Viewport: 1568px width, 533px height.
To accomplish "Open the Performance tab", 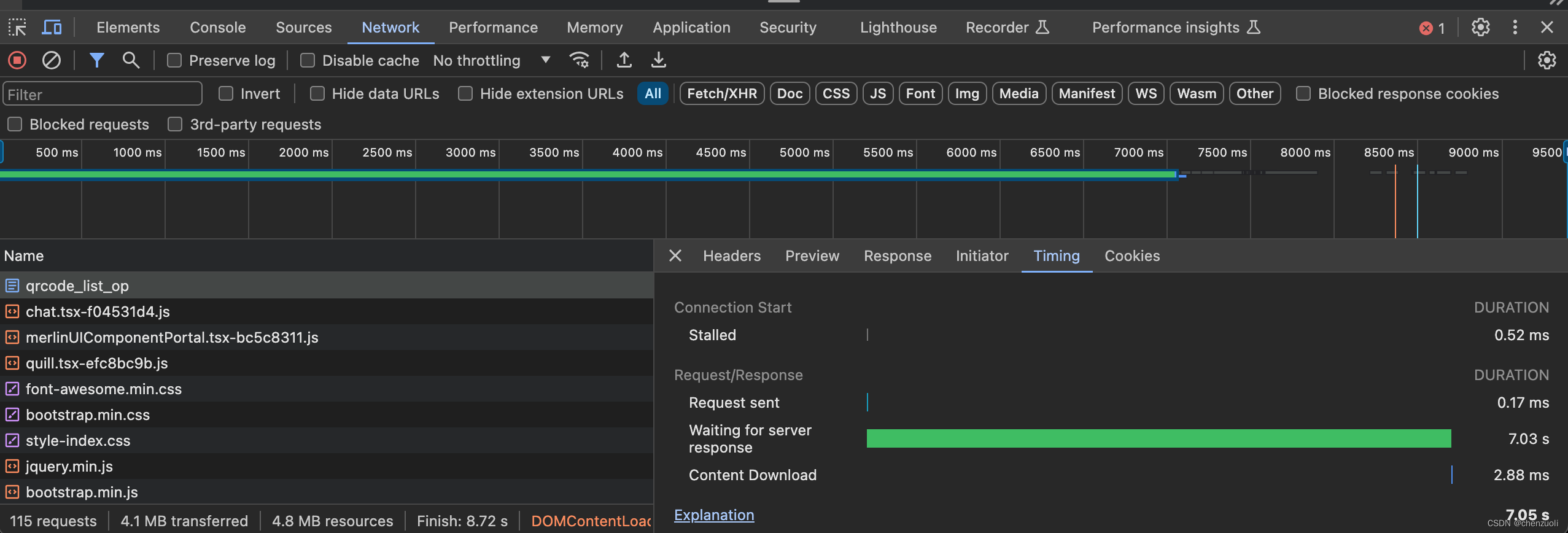I will coord(493,27).
